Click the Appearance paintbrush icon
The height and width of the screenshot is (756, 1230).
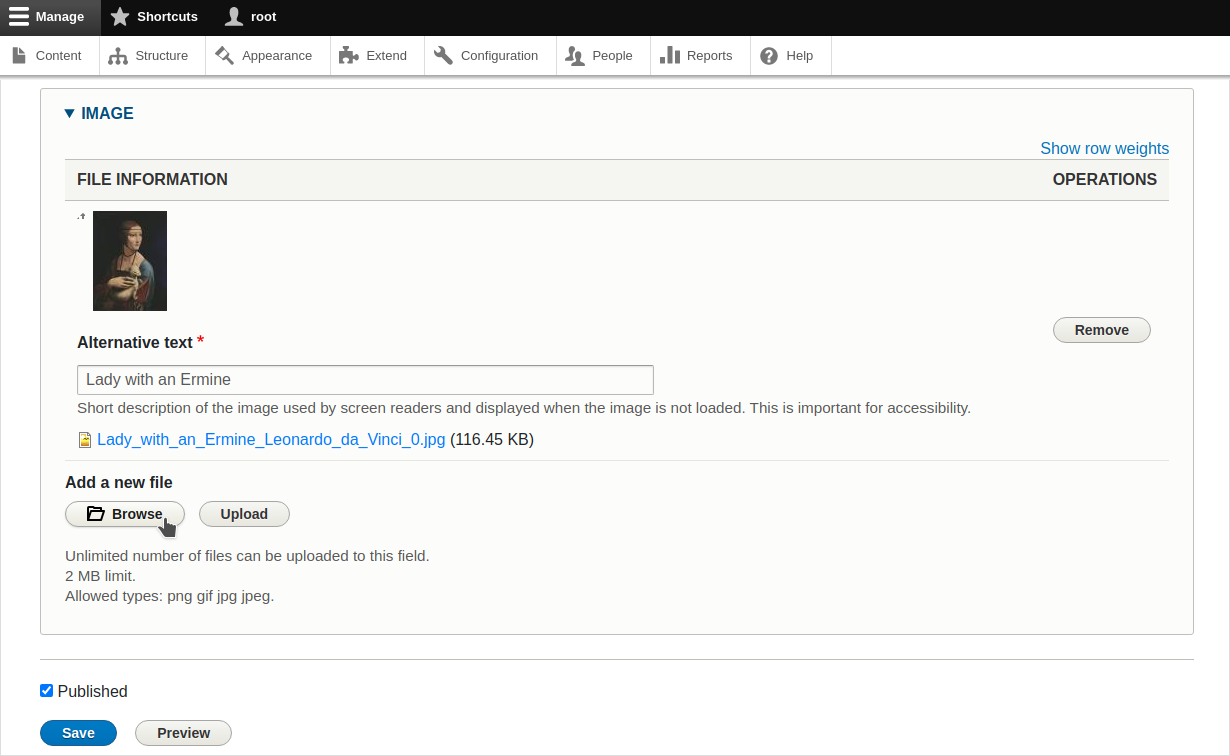coord(224,55)
